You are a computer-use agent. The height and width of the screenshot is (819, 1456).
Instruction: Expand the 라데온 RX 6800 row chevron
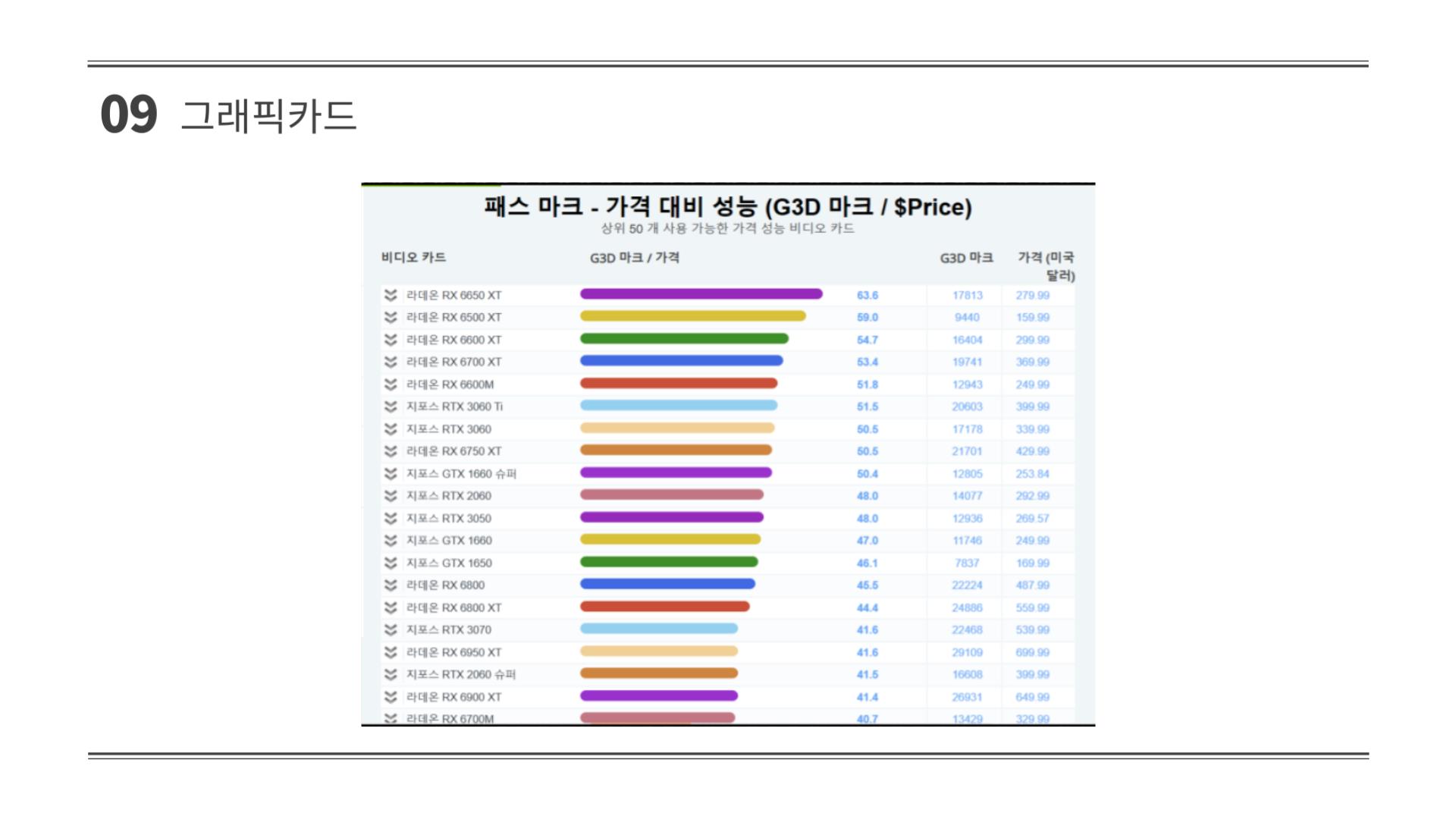point(391,585)
